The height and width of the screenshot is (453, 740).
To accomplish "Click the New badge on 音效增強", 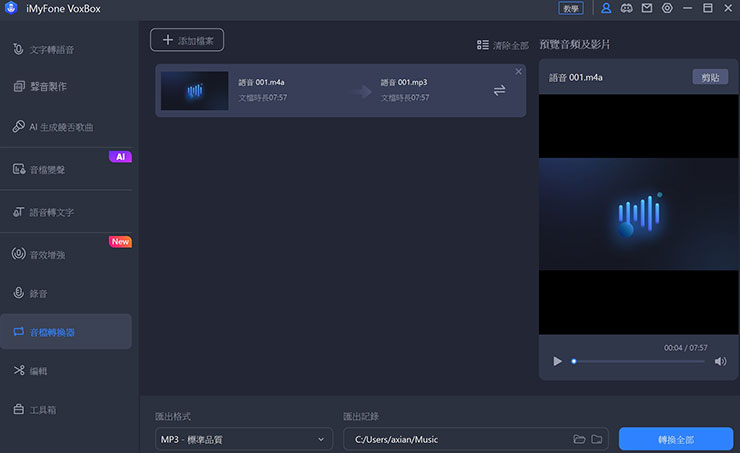I will tap(120, 242).
